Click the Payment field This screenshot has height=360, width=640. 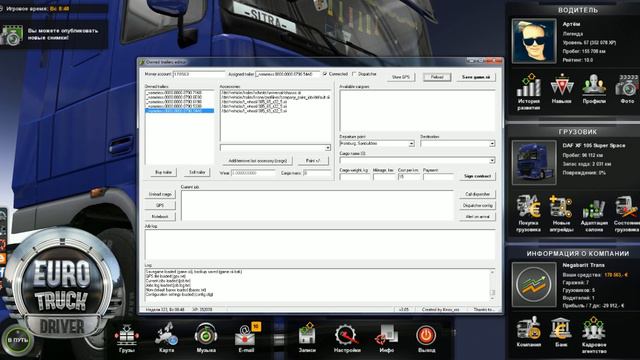click(438, 177)
